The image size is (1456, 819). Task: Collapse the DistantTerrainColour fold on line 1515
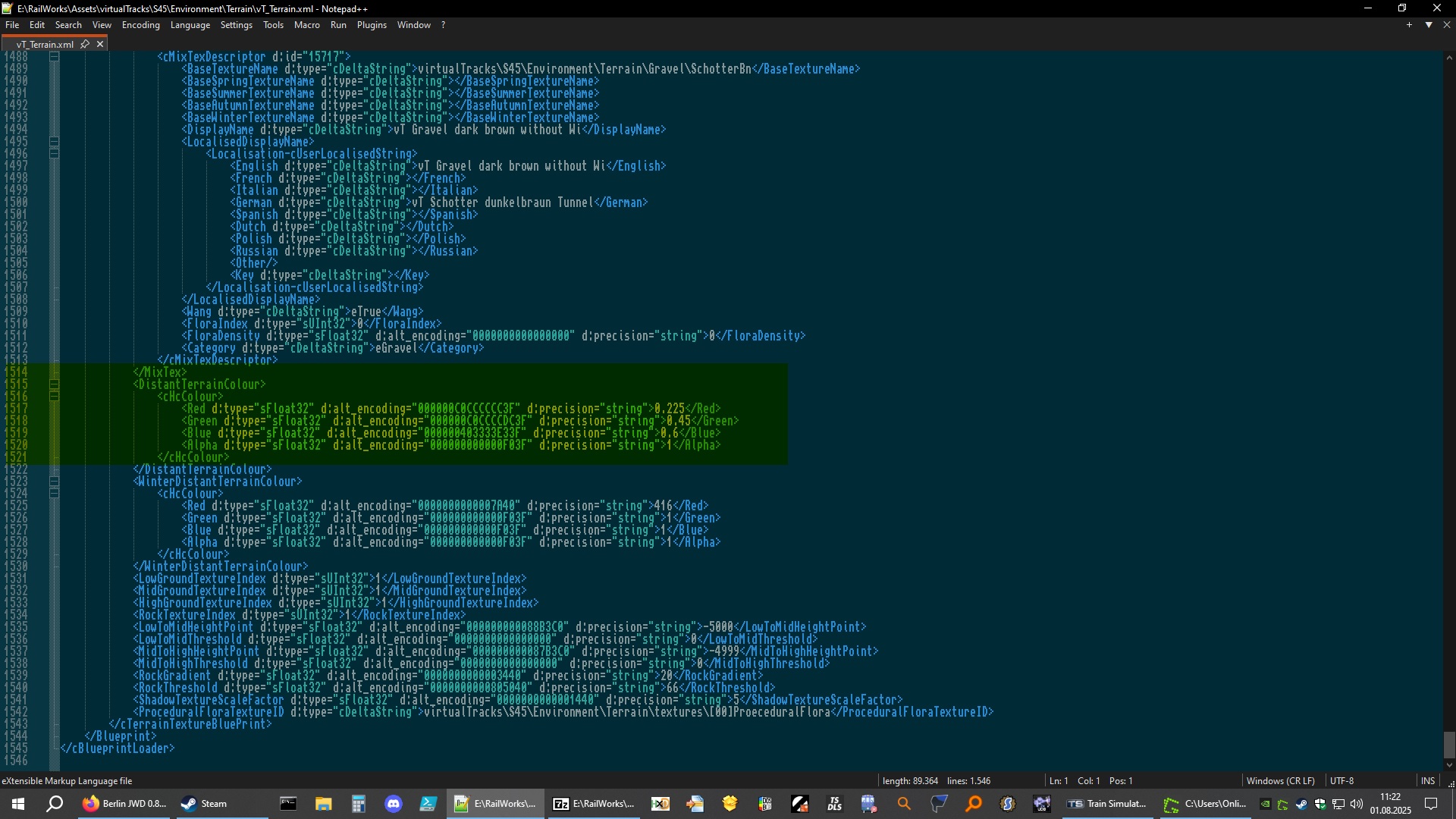[x=55, y=384]
